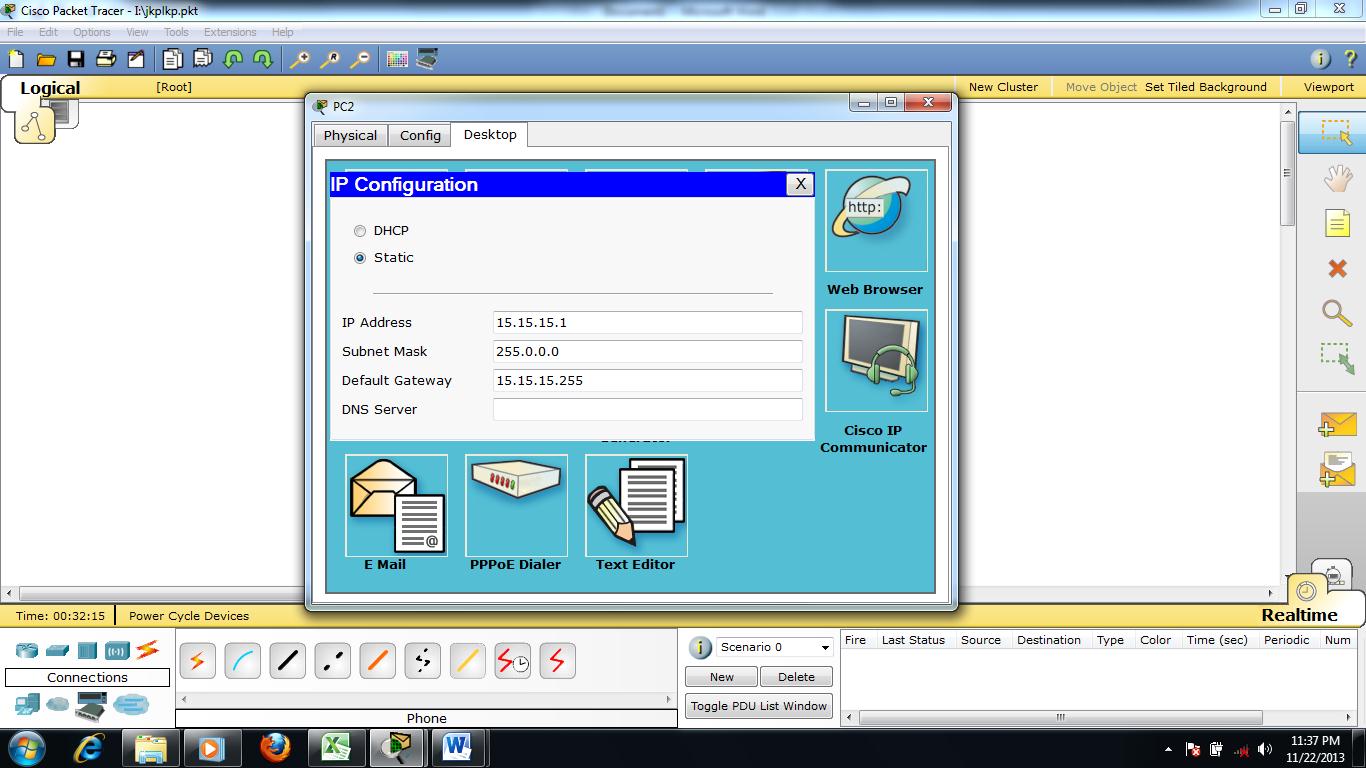
Task: Pick the automatic connection type
Action: point(197,661)
